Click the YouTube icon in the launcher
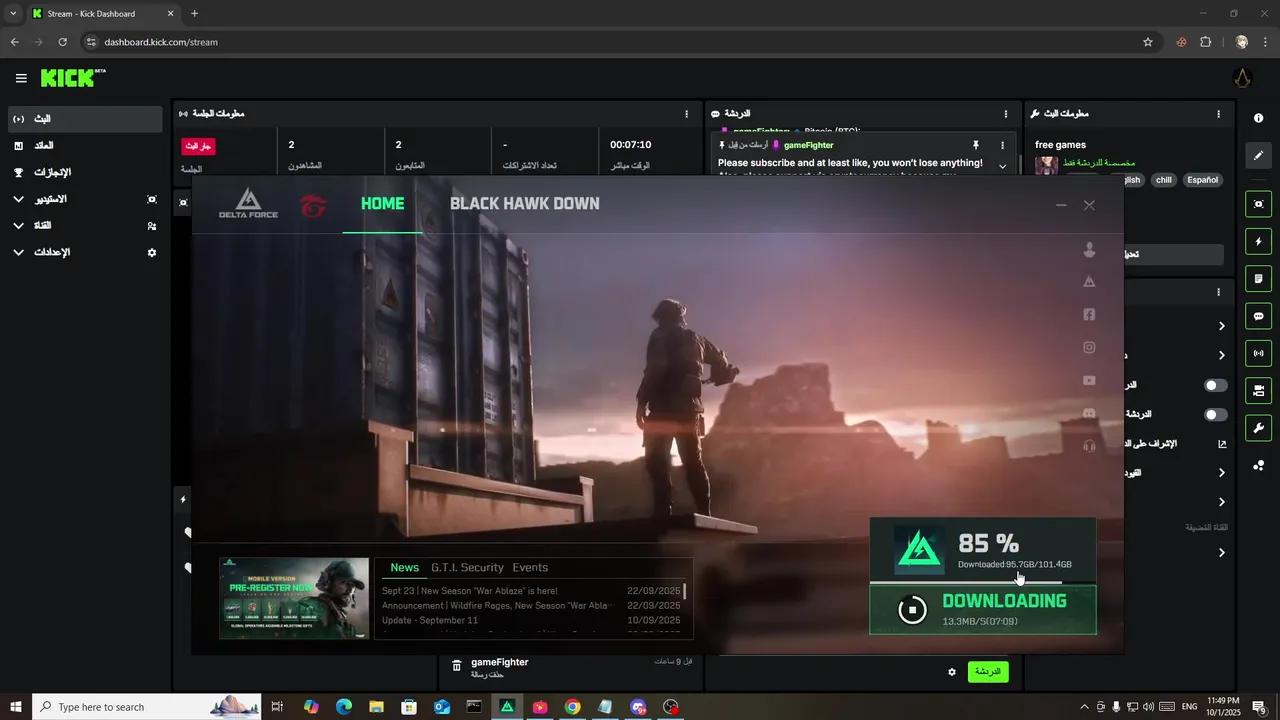The image size is (1280, 720). (1089, 380)
